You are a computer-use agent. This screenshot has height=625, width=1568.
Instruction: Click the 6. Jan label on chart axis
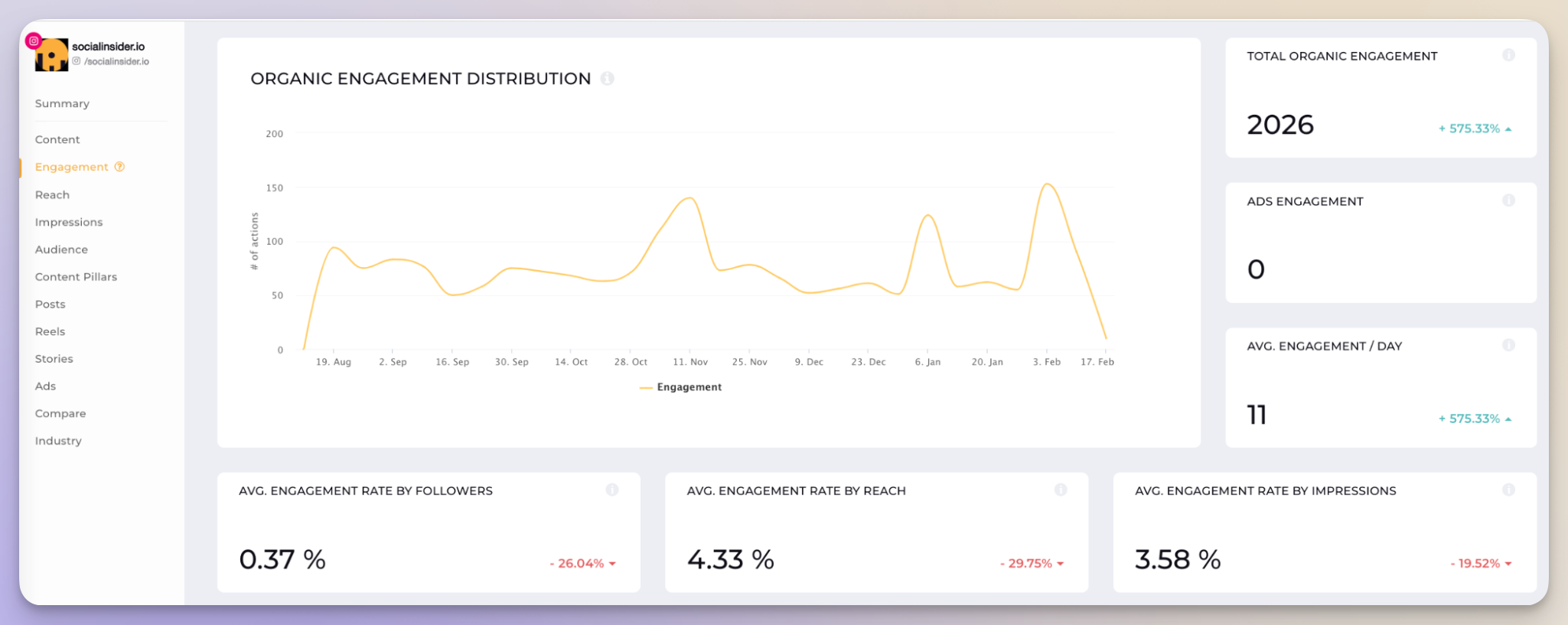927,362
